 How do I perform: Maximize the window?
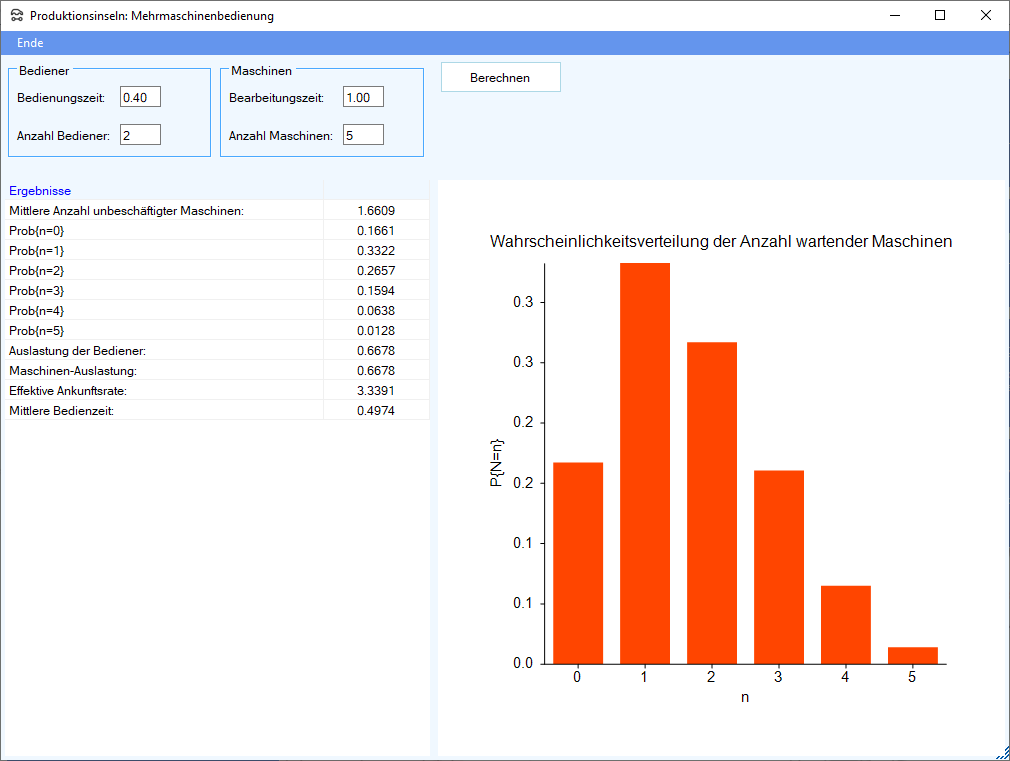(x=940, y=16)
